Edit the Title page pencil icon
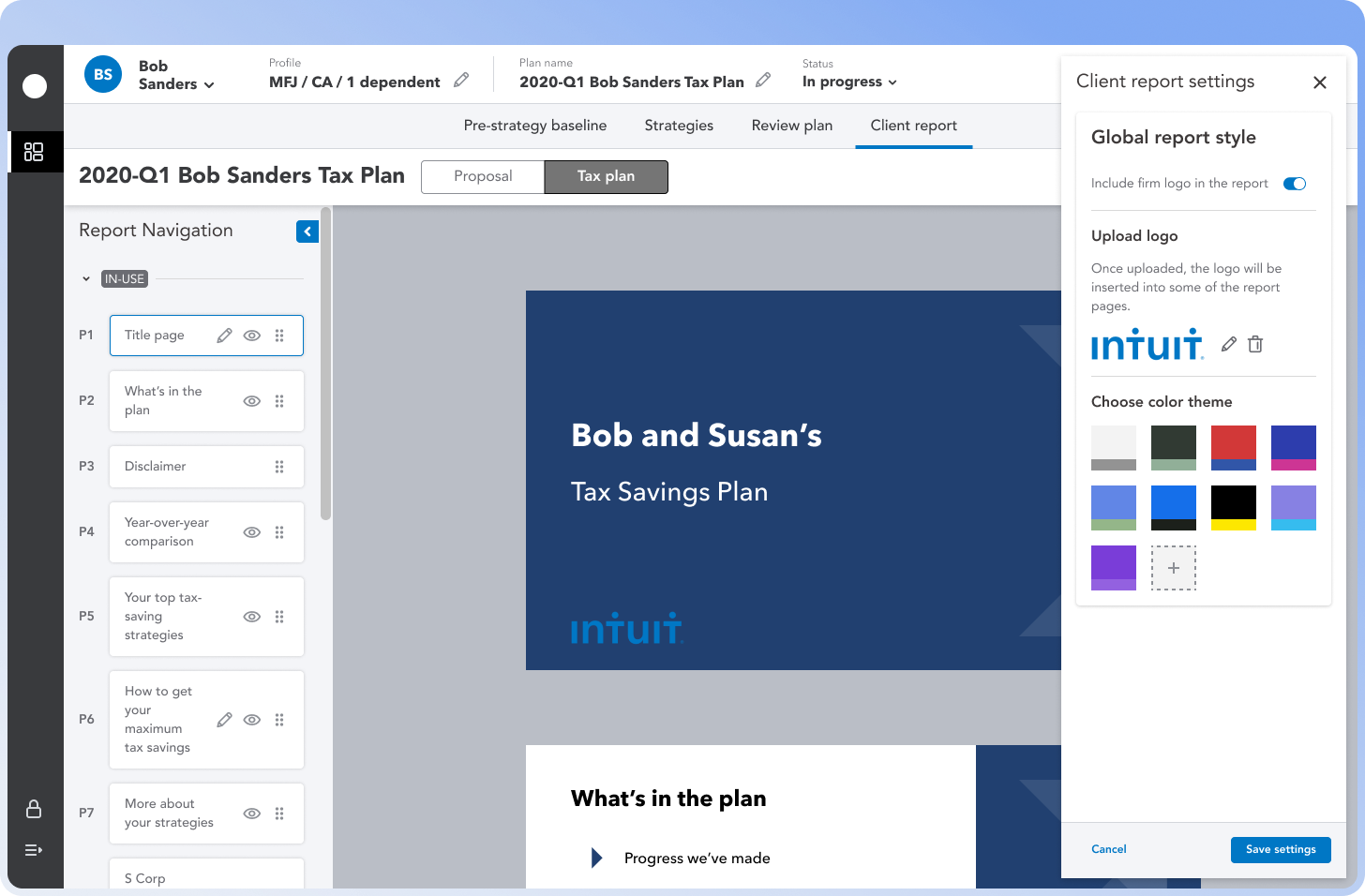1365x896 pixels. click(x=224, y=336)
